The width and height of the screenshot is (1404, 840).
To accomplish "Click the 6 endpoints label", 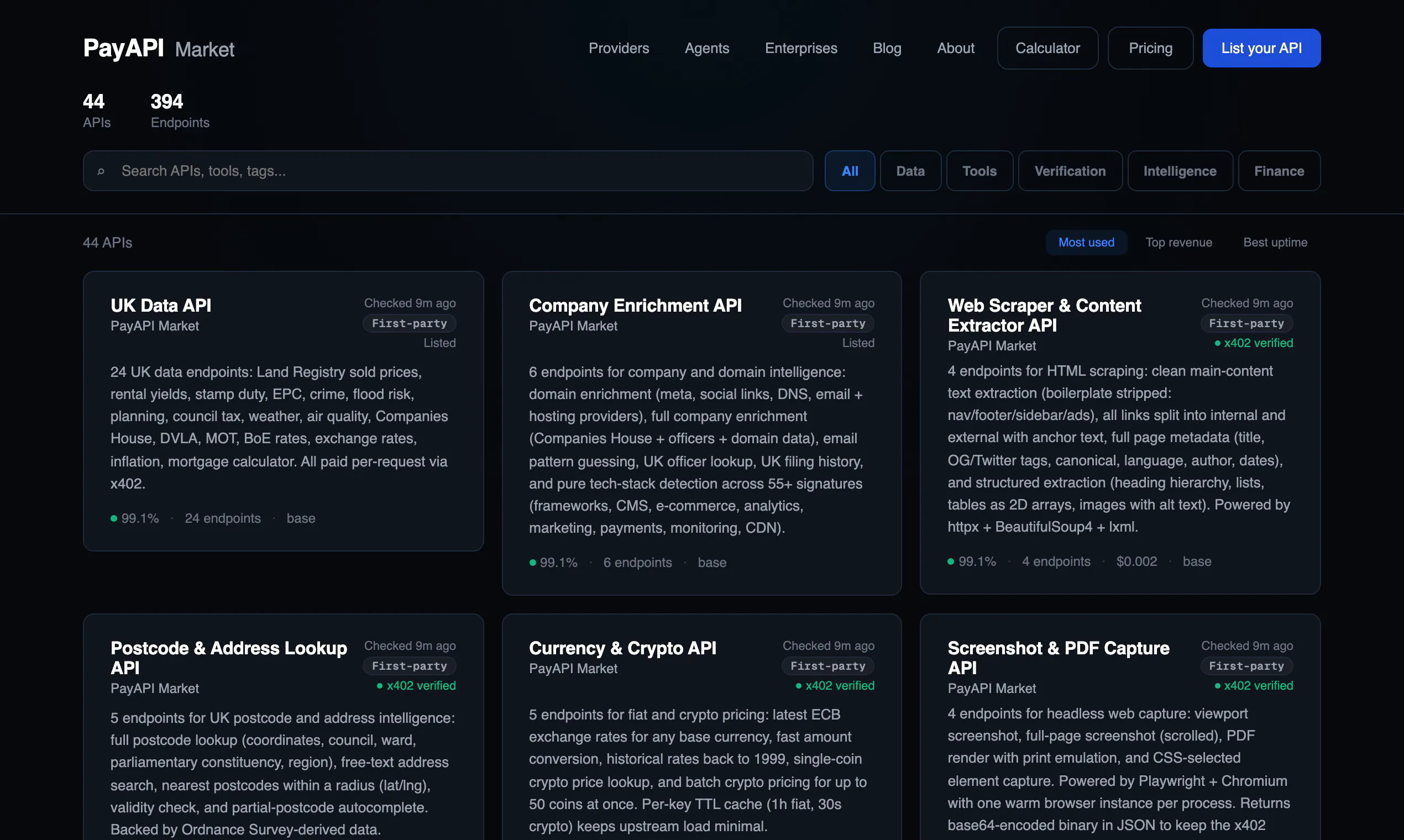I will pyautogui.click(x=637, y=563).
